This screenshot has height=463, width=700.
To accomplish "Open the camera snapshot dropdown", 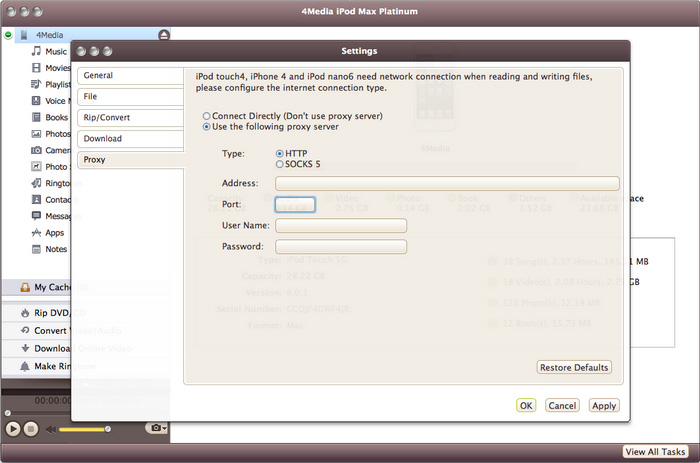I will coord(156,428).
